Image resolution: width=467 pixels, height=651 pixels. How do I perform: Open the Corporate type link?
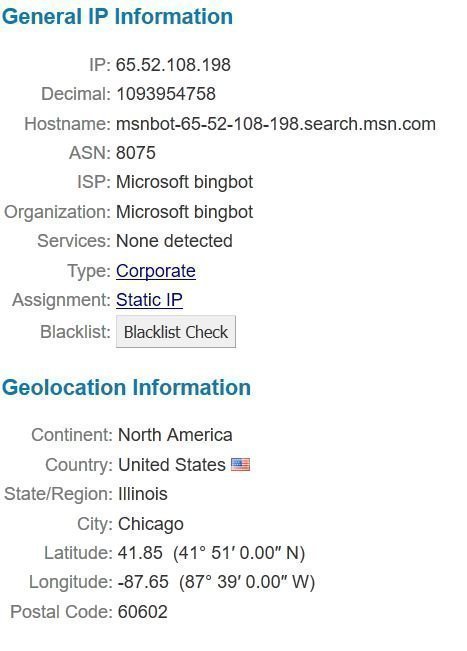(x=156, y=271)
